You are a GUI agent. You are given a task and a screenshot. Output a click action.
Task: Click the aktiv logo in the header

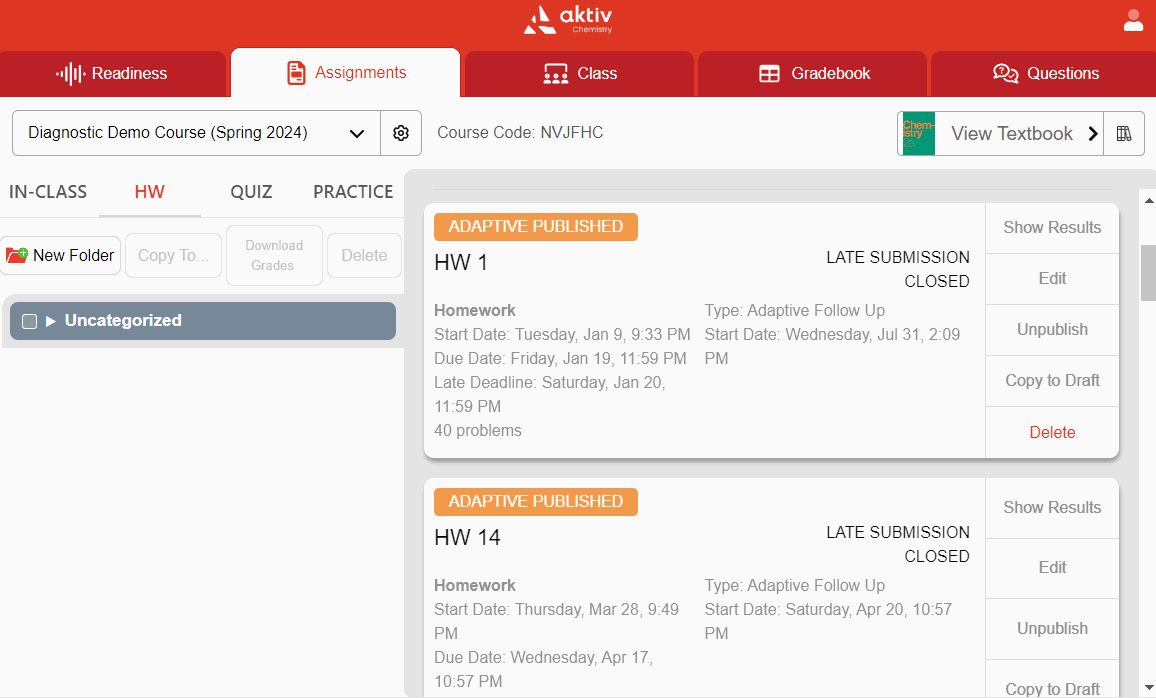point(566,19)
